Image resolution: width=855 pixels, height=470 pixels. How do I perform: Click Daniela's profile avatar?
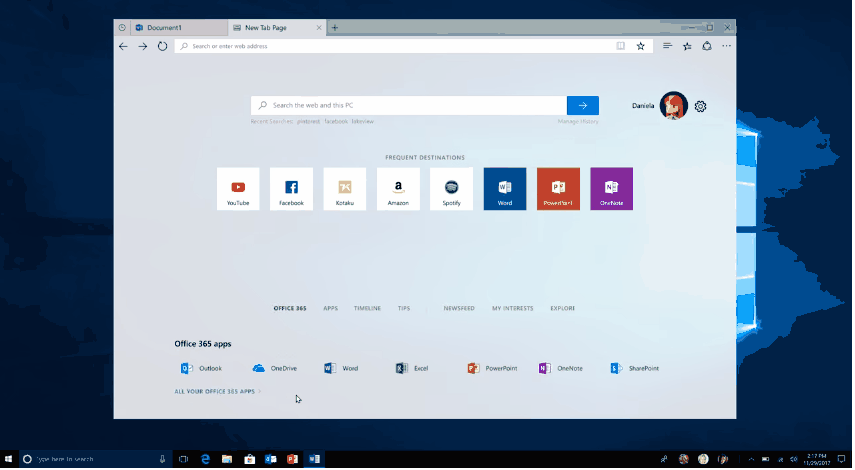pyautogui.click(x=673, y=106)
